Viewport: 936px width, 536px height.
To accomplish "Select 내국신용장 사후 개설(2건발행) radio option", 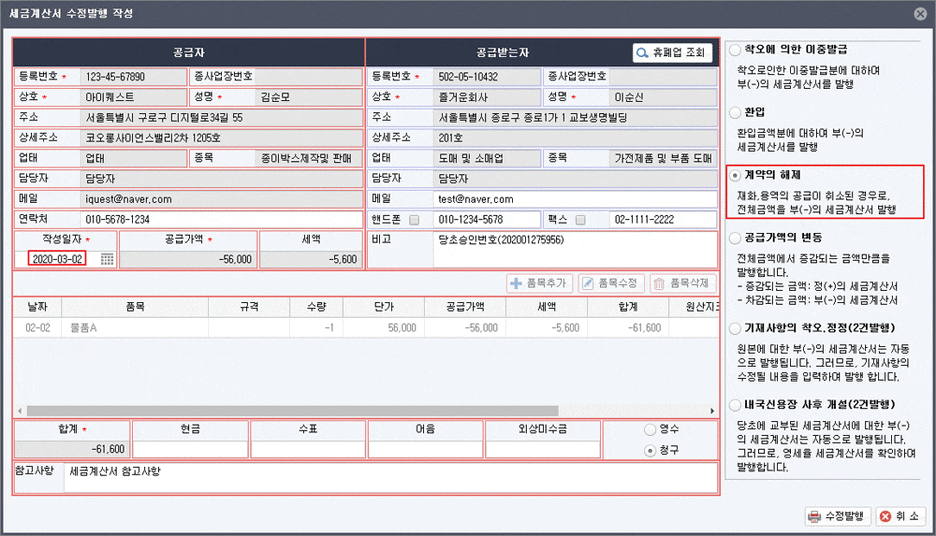I will pyautogui.click(x=735, y=405).
